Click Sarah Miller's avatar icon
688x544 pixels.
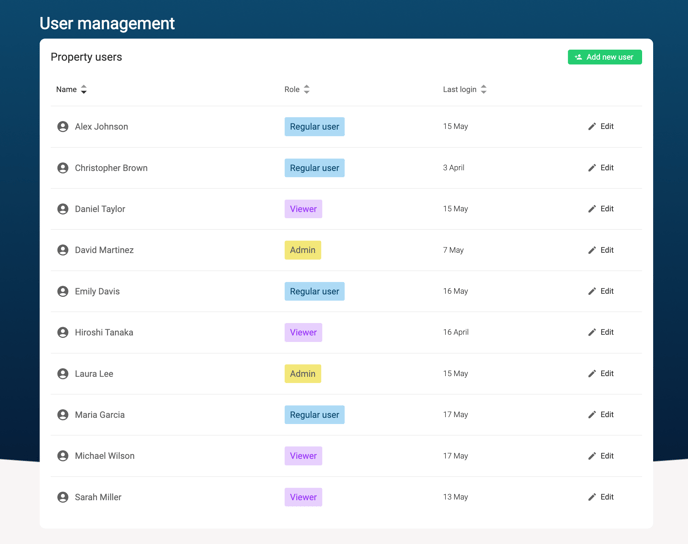(x=63, y=497)
